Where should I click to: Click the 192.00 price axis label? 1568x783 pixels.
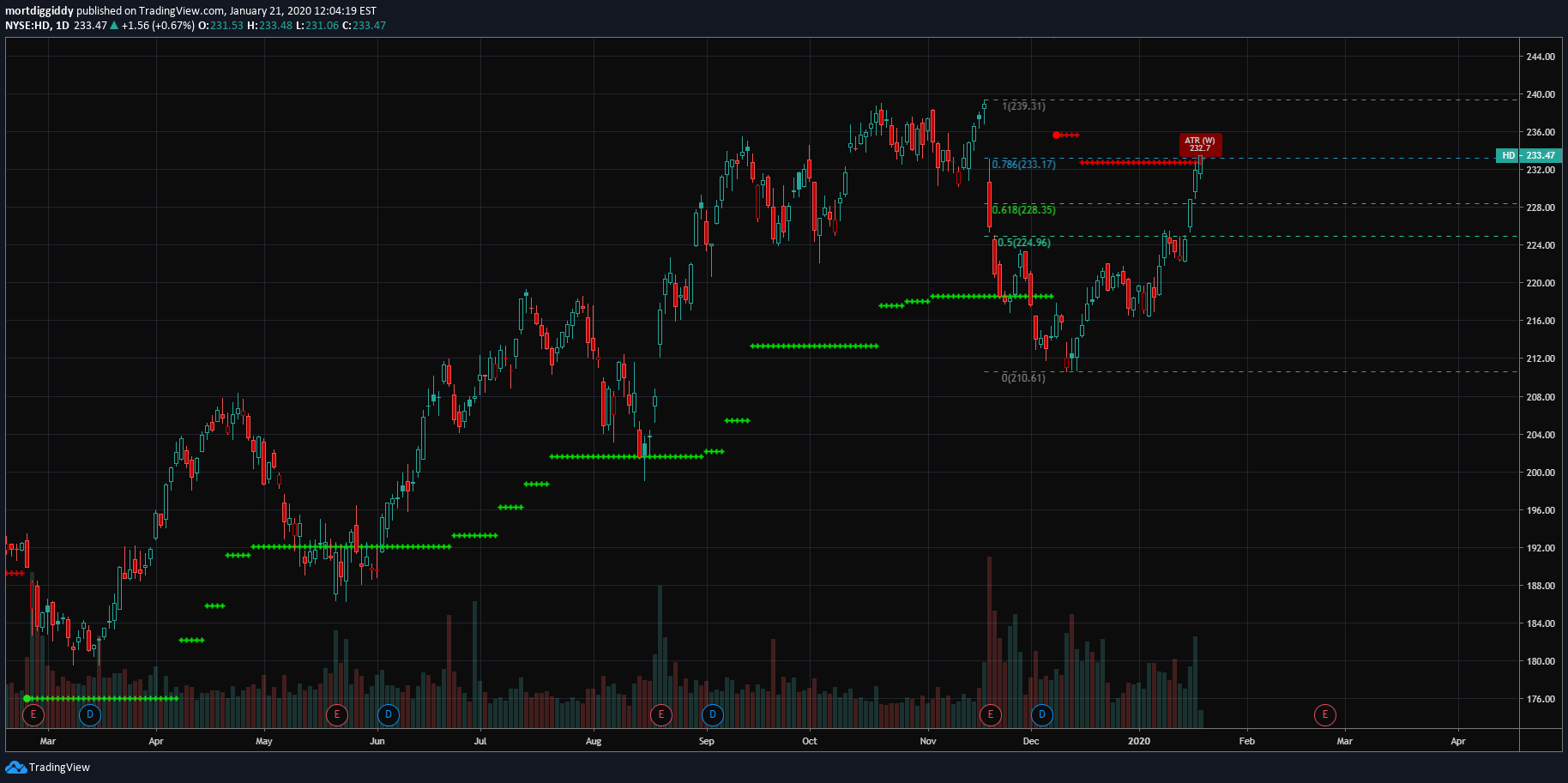[x=1541, y=548]
